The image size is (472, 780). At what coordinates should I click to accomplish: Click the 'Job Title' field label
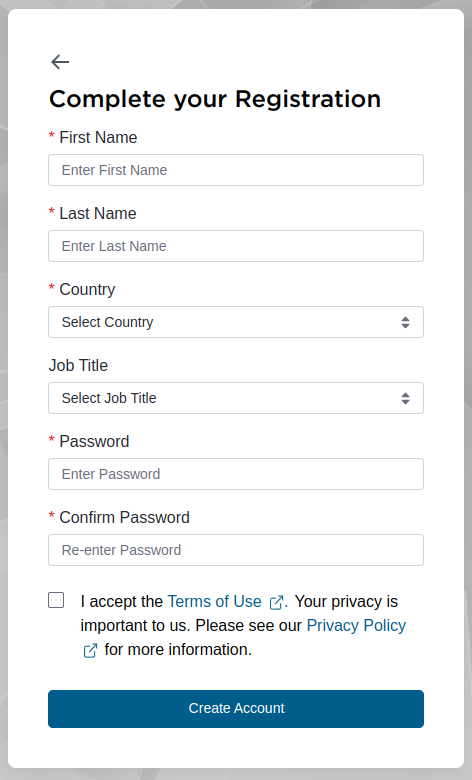pos(78,365)
